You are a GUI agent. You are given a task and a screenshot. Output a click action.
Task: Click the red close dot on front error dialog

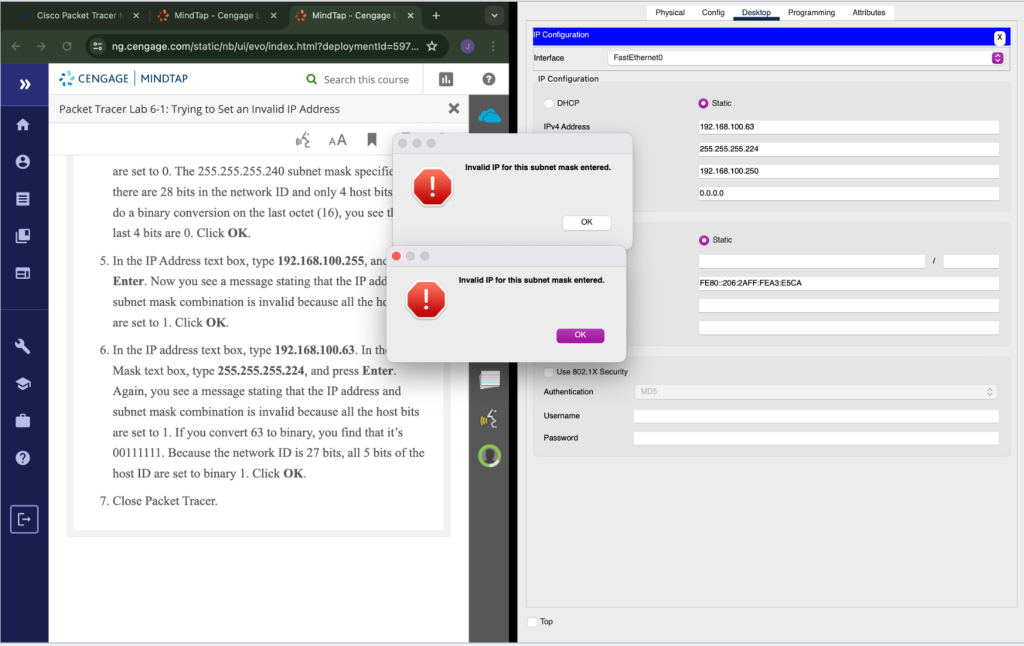coord(396,256)
